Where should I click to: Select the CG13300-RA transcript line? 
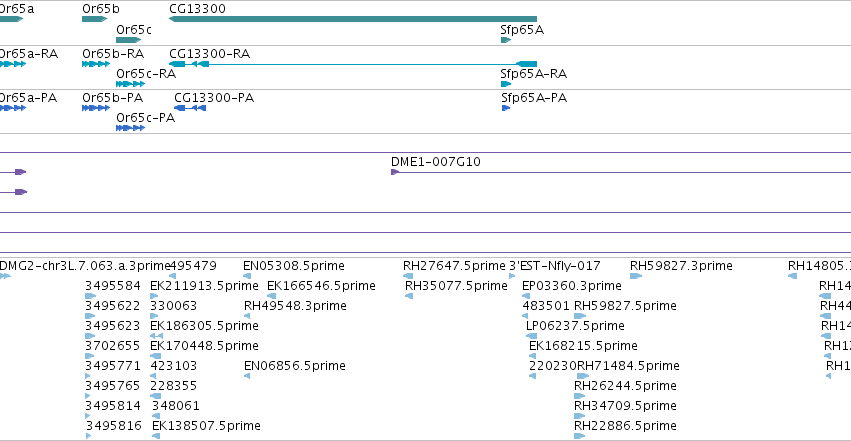tap(353, 64)
